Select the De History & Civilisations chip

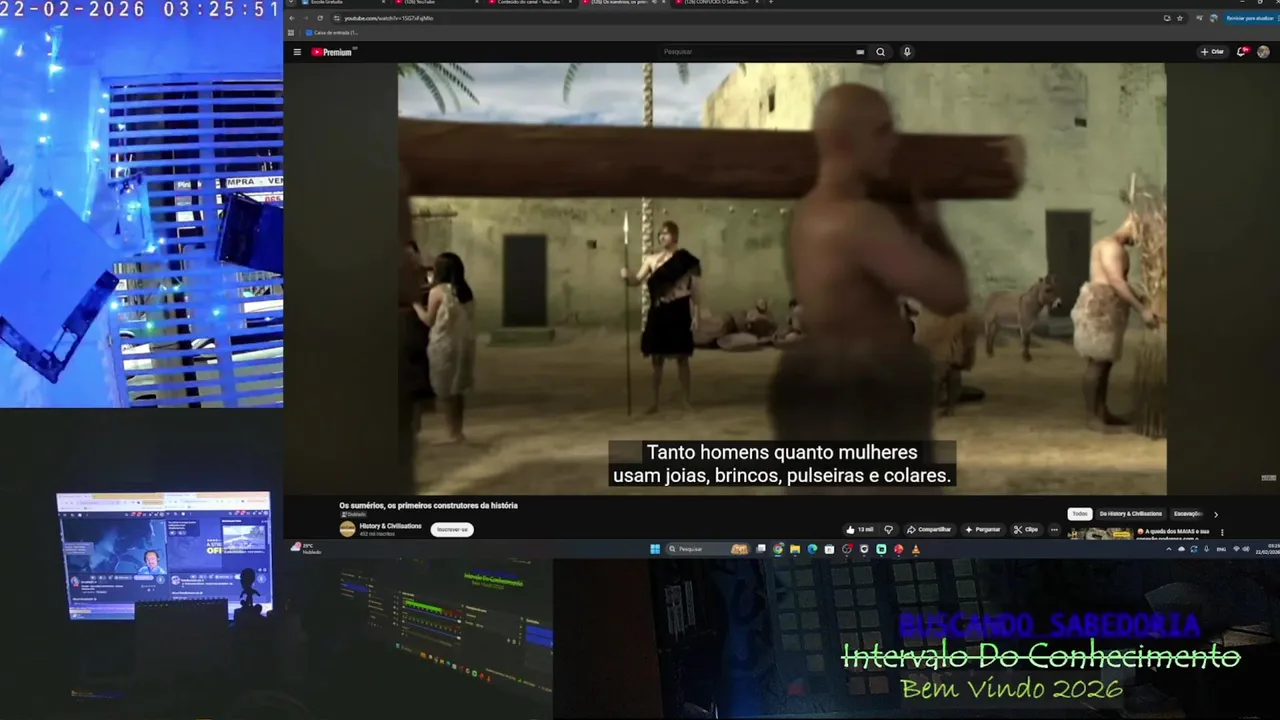[1131, 514]
